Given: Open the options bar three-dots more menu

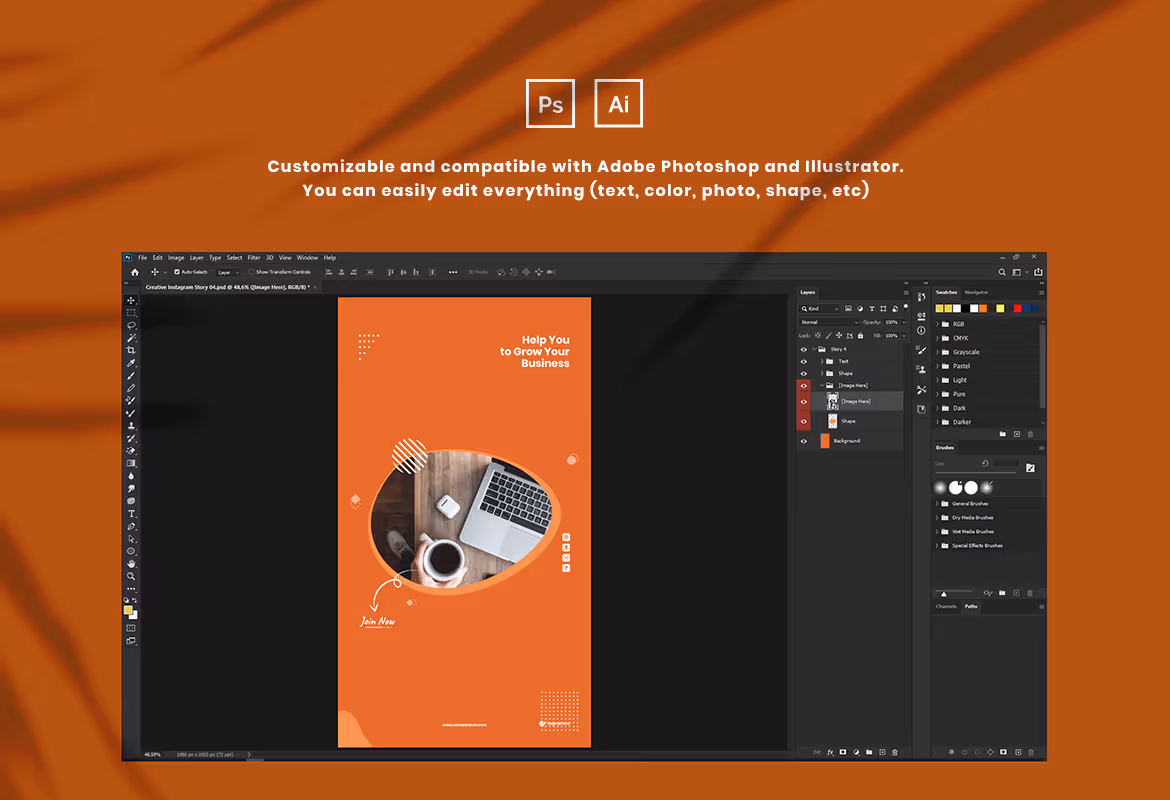Looking at the screenshot, I should coord(453,272).
